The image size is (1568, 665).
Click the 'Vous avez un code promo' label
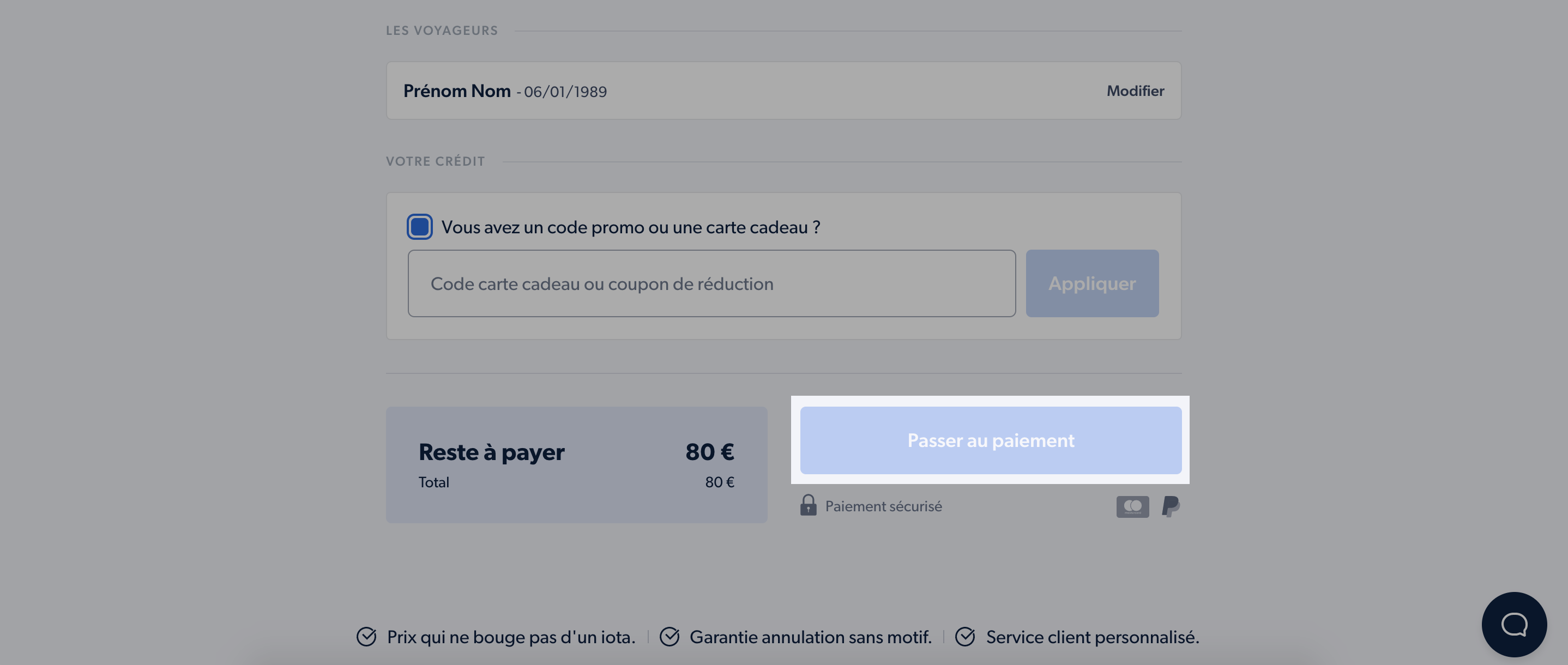point(631,227)
